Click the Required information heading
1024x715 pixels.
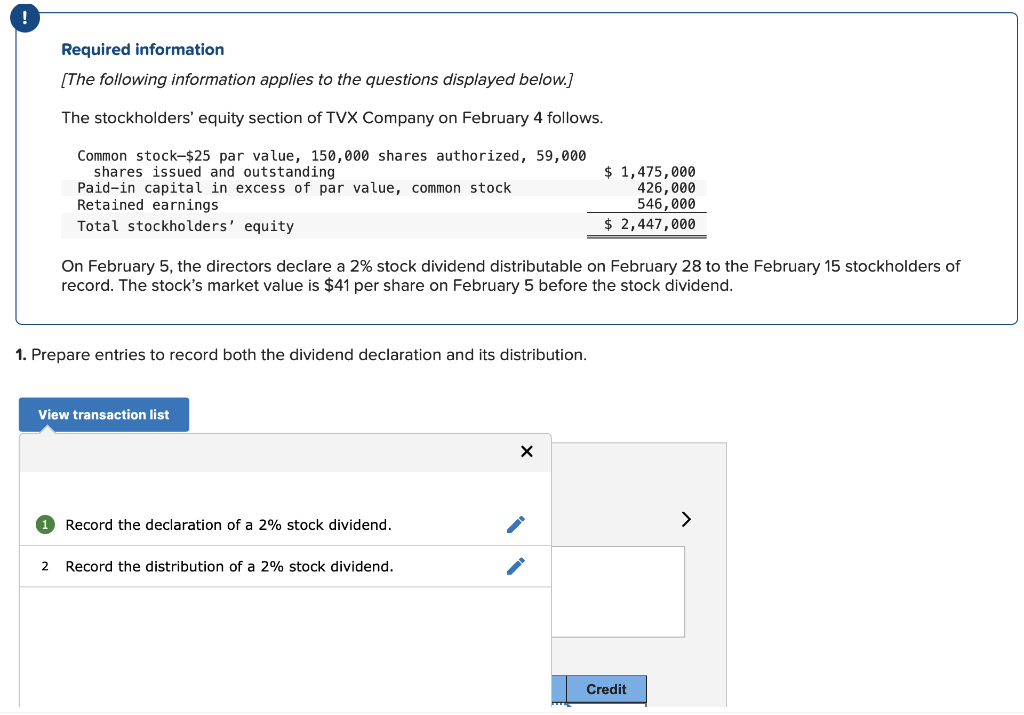142,50
